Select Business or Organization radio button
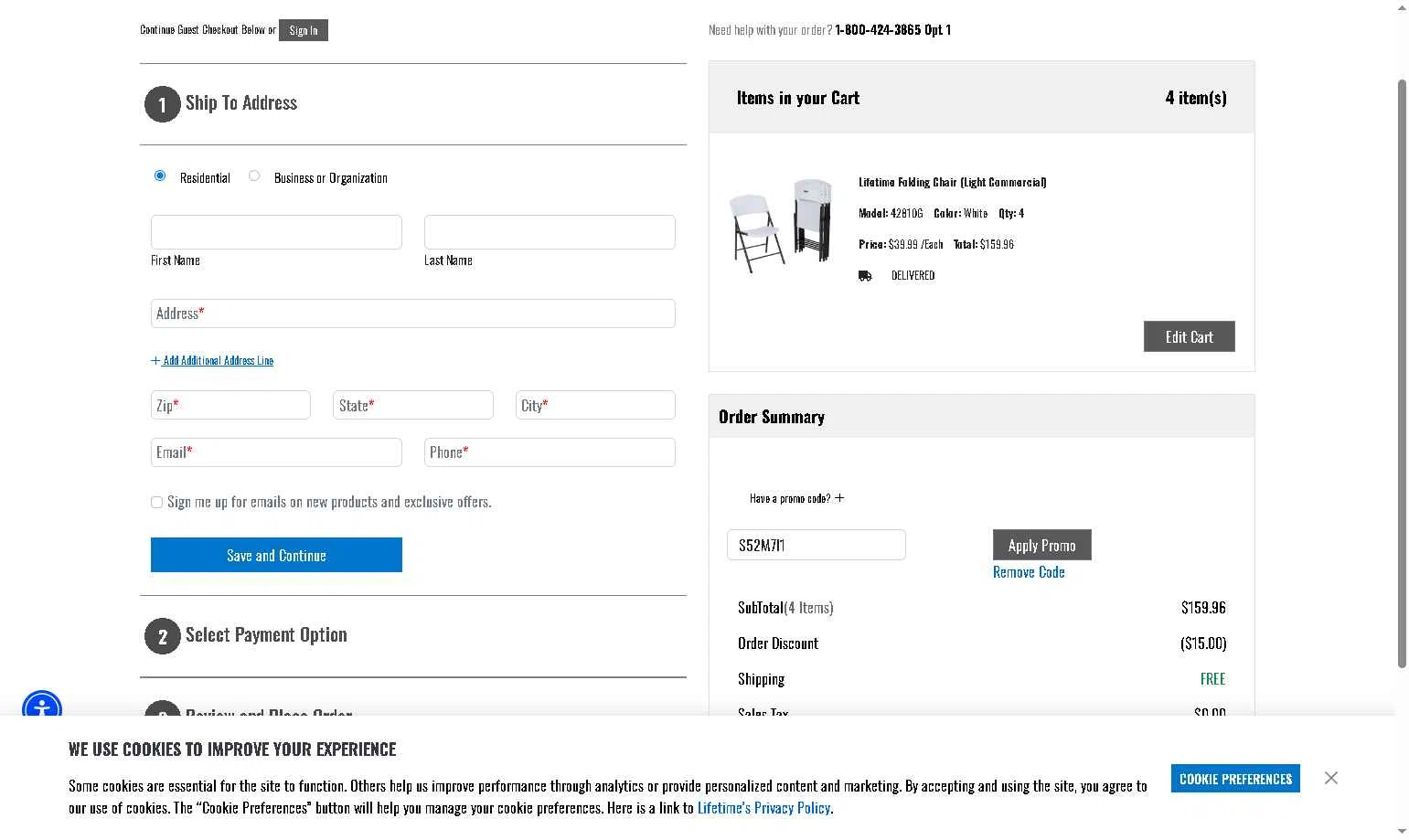 (x=254, y=175)
